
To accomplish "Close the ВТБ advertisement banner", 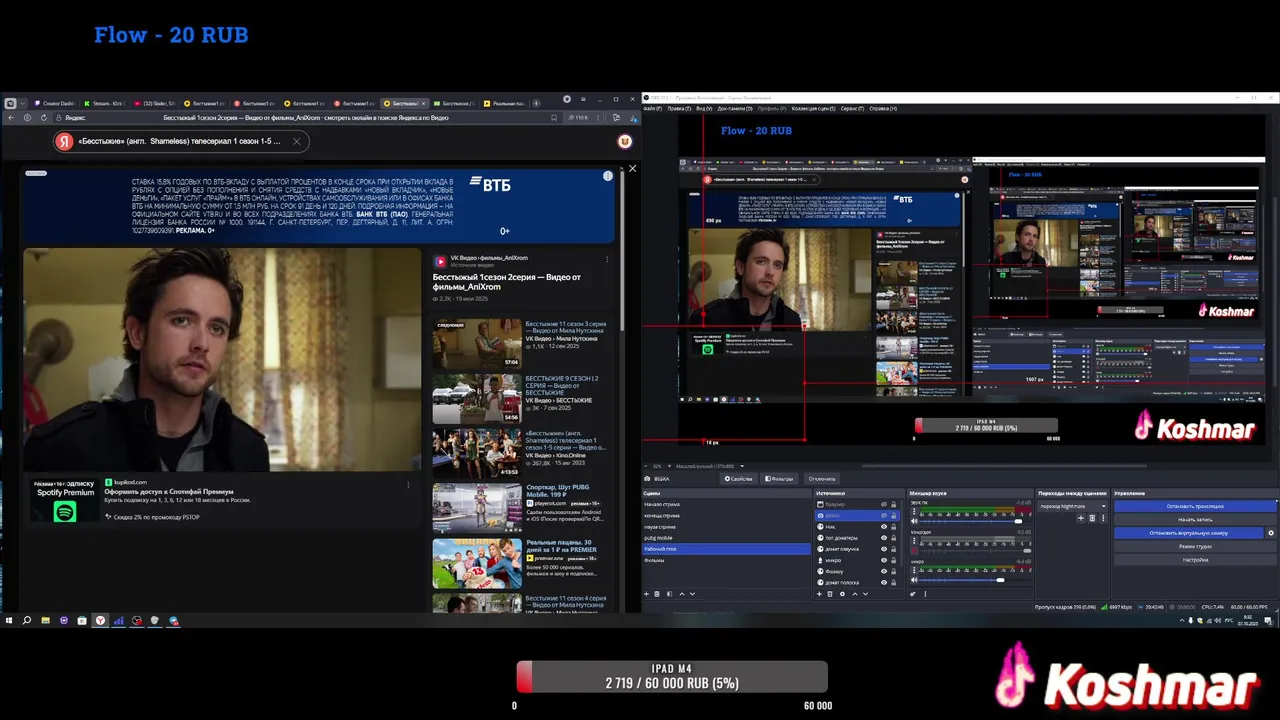I will 632,168.
